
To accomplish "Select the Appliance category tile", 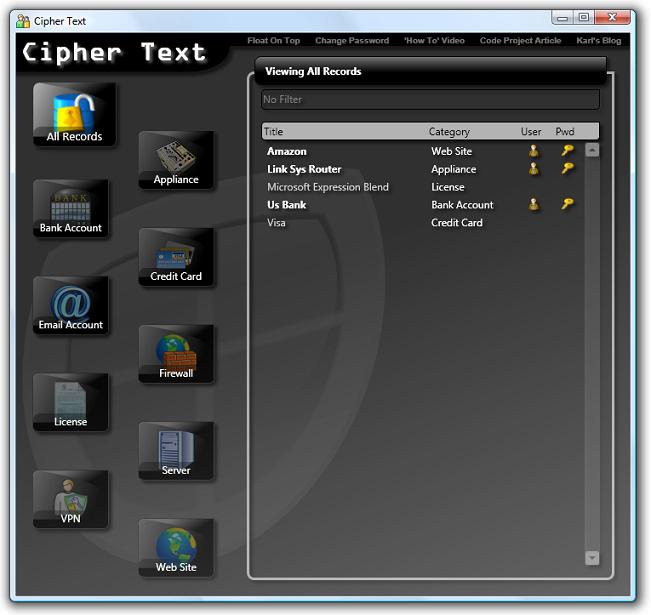I will point(176,160).
